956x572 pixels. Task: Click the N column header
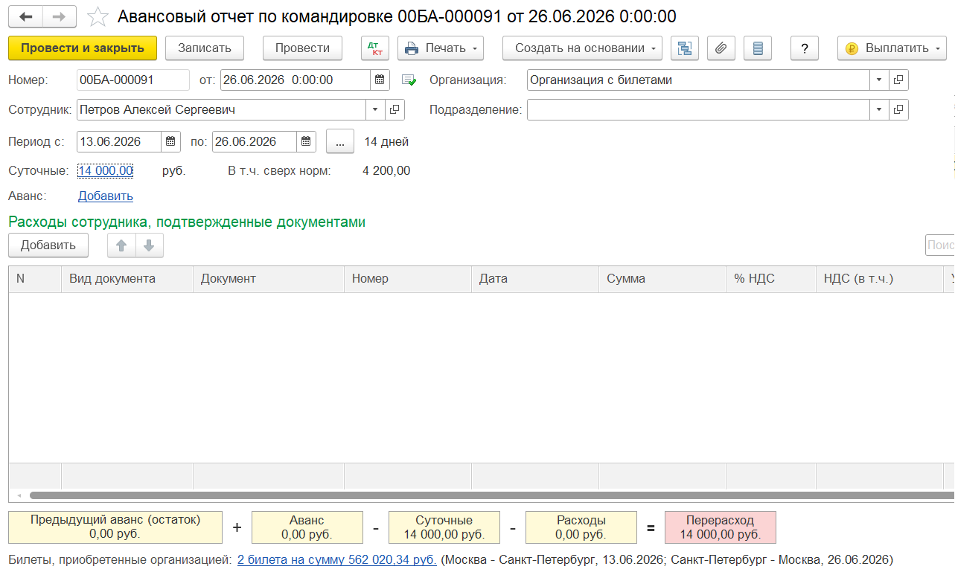click(x=35, y=279)
